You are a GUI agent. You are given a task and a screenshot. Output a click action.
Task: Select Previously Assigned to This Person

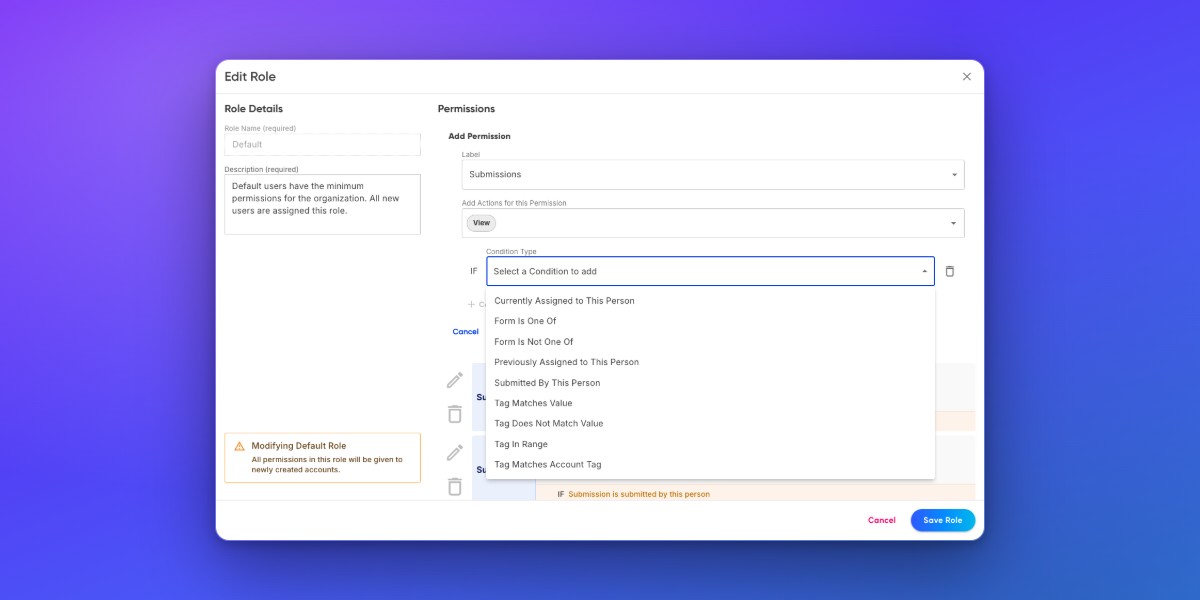(x=710, y=362)
